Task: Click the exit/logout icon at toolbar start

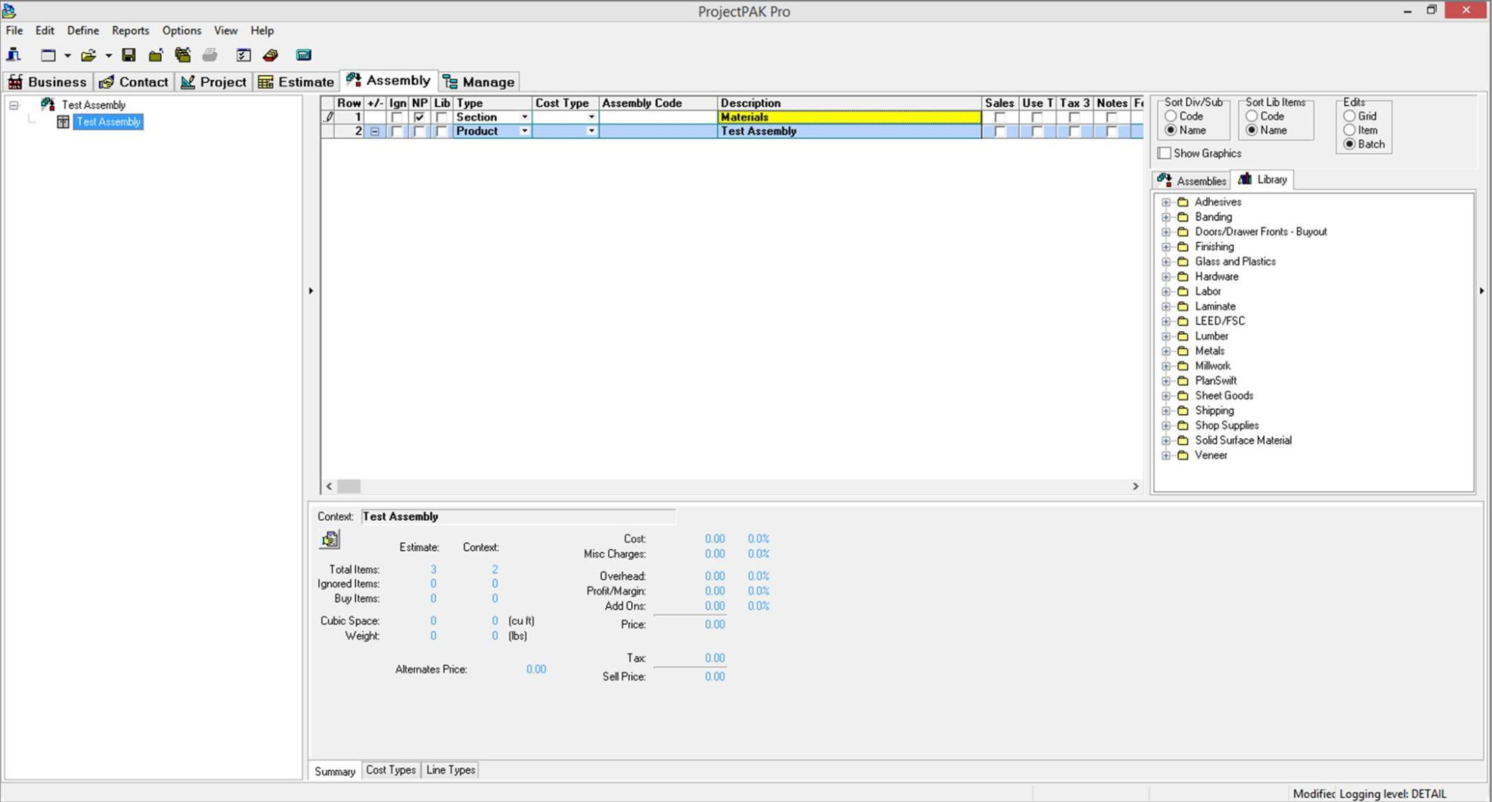Action: pyautogui.click(x=13, y=55)
